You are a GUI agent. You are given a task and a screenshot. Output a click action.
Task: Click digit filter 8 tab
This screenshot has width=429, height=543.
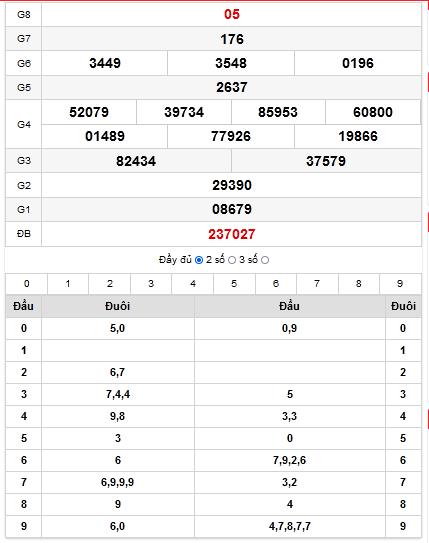tap(359, 284)
